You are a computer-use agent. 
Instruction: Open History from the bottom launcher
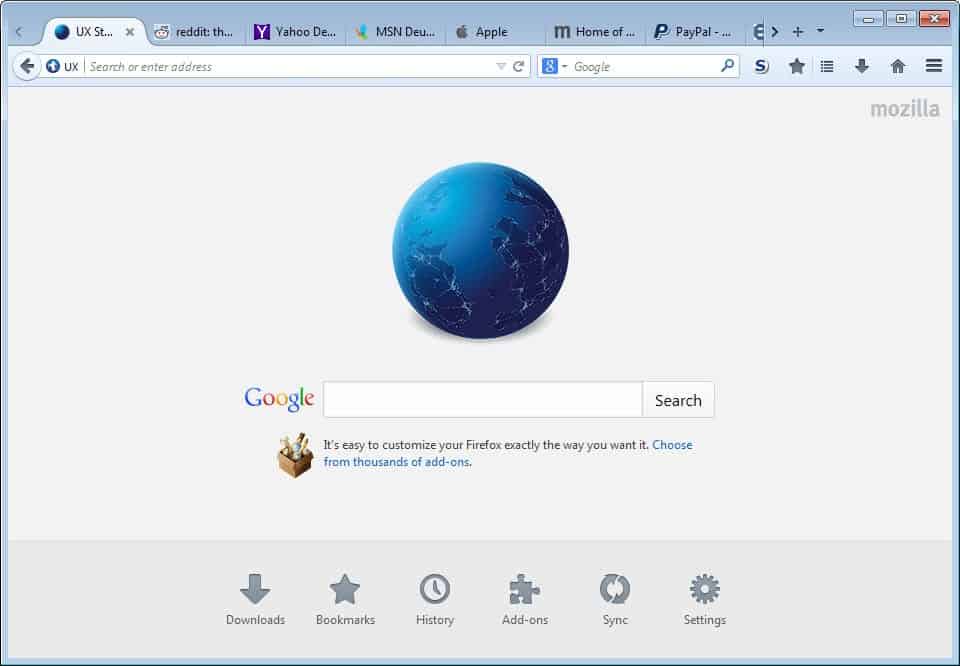(435, 600)
